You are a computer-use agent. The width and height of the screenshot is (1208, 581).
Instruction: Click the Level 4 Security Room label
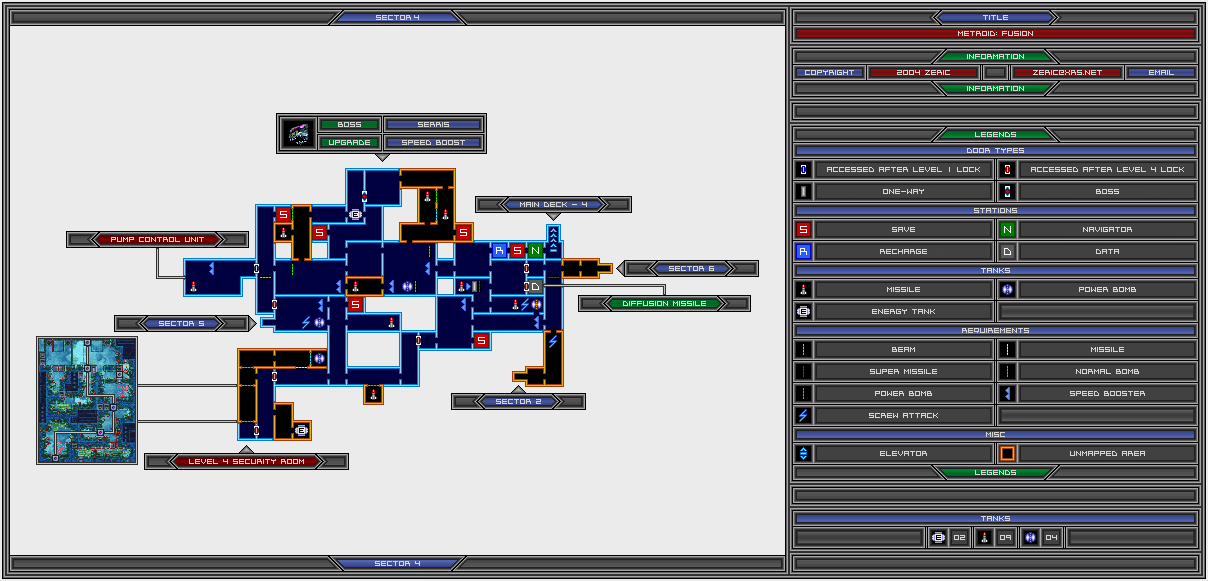coord(247,461)
